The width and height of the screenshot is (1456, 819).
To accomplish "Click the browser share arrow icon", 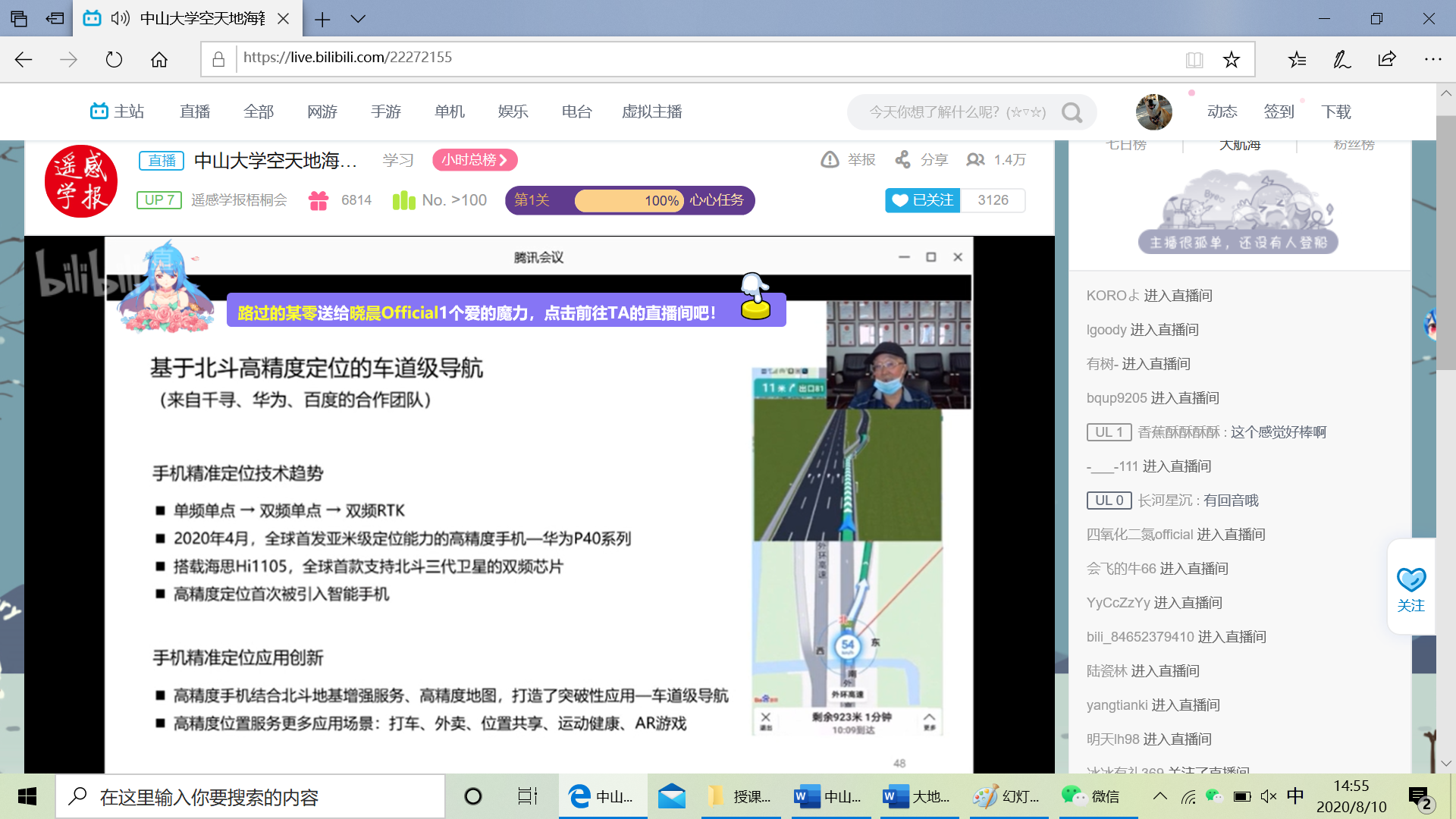I will click(1387, 59).
